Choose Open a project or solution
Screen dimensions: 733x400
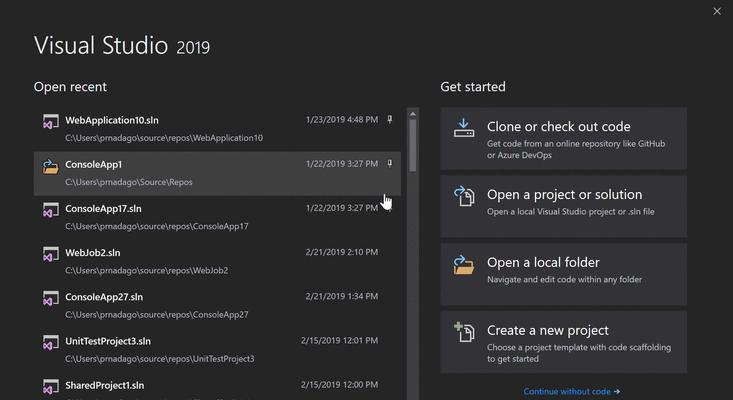[x=563, y=206]
